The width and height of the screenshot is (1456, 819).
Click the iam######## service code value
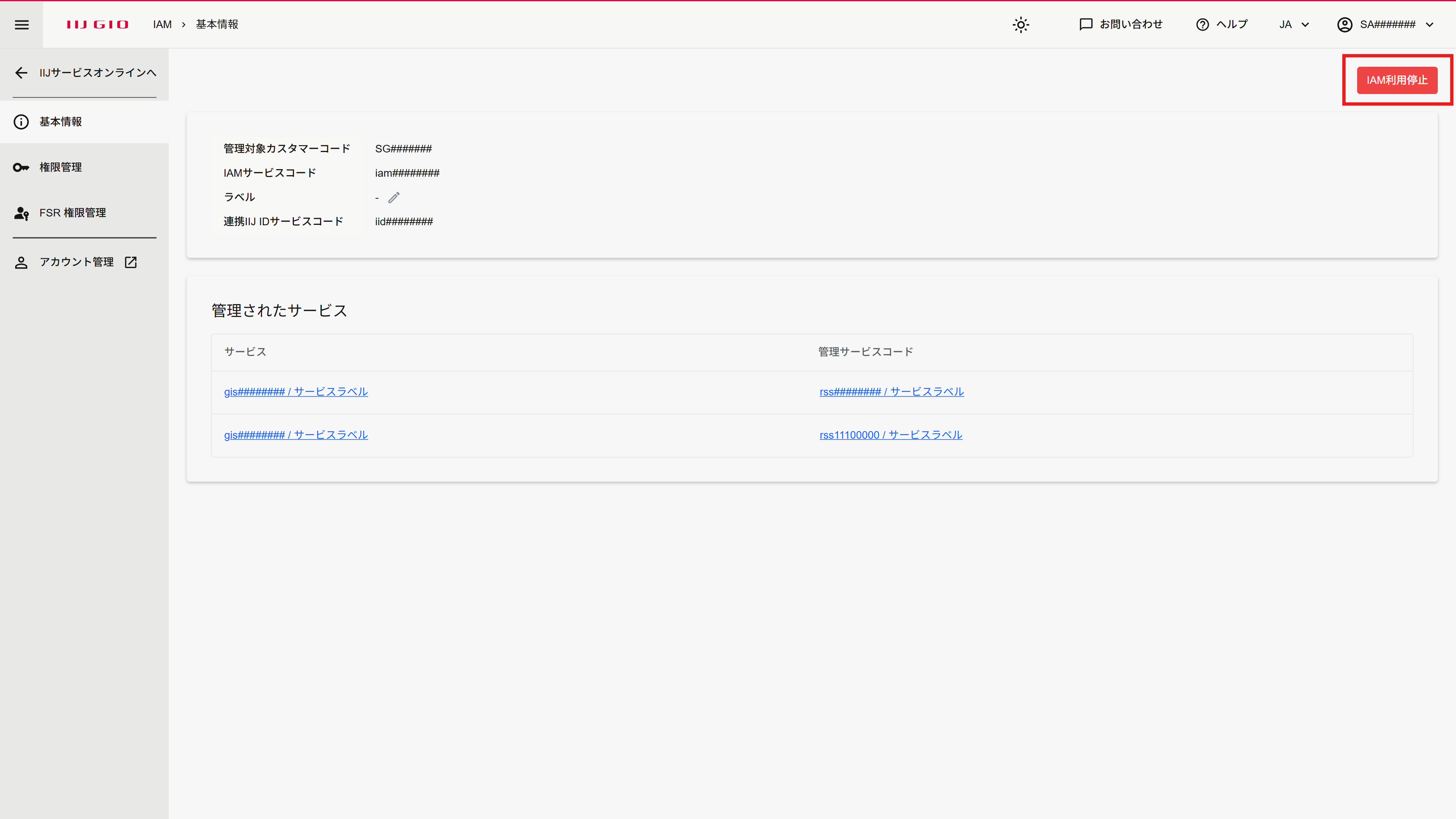[407, 173]
